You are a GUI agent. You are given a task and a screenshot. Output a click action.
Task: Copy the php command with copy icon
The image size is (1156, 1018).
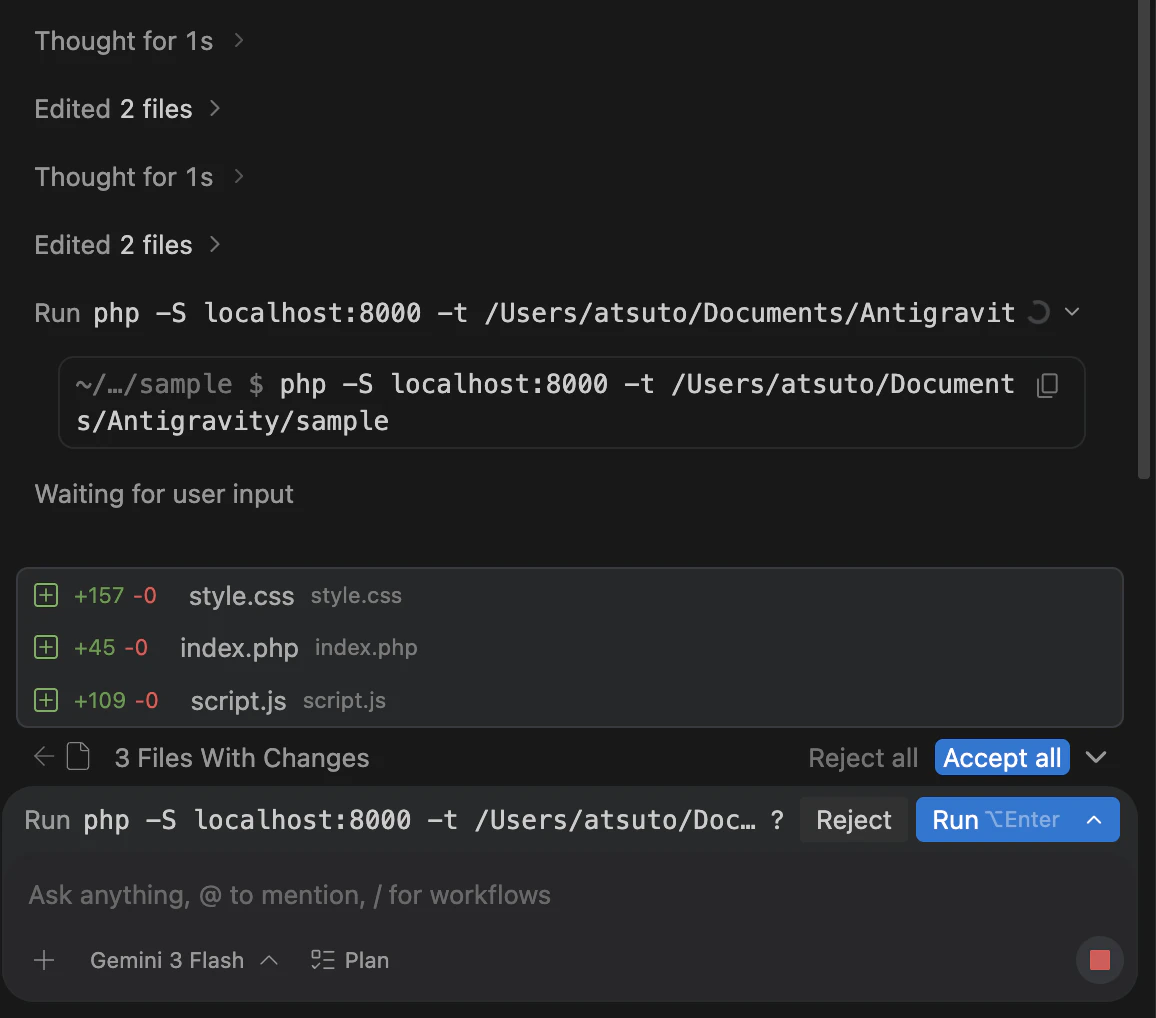(x=1048, y=385)
